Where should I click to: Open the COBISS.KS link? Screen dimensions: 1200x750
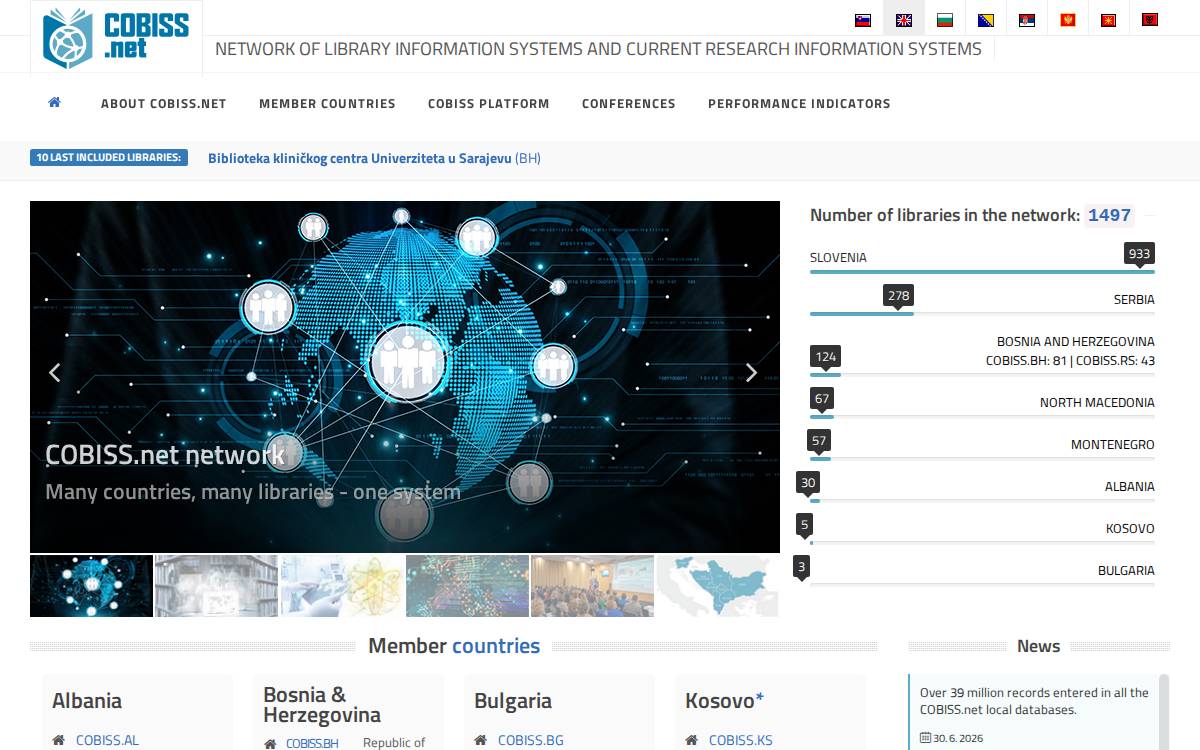pos(741,740)
